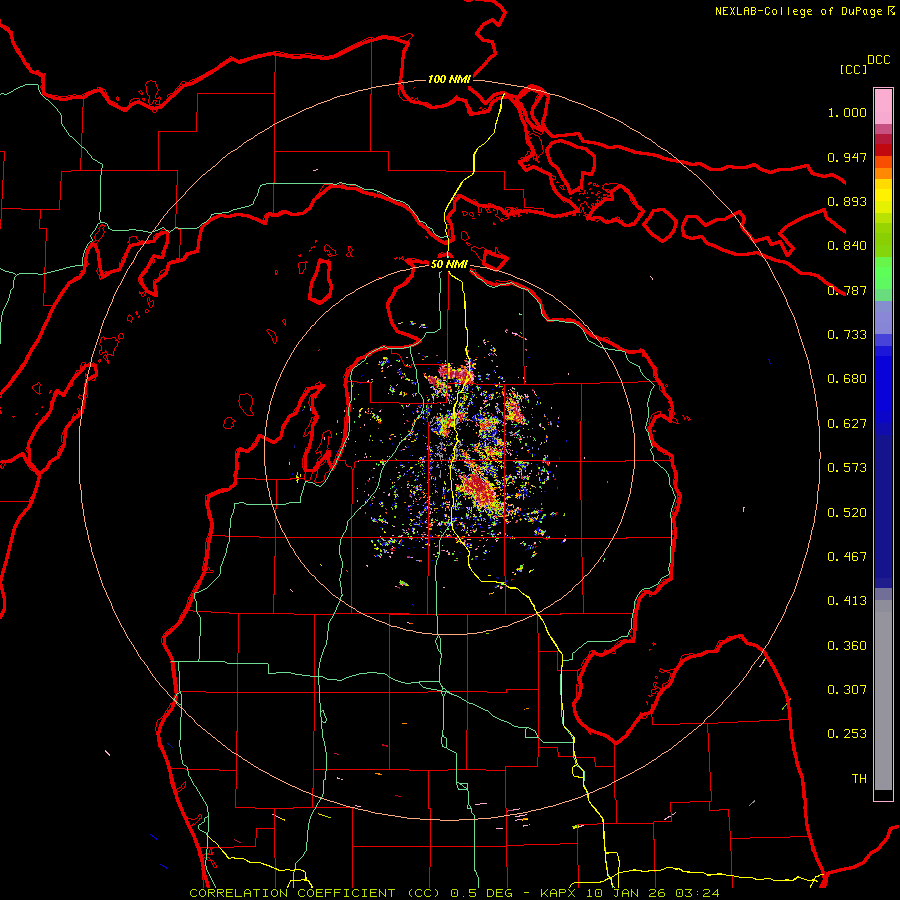900x900 pixels.
Task: Click the 0.573 scale value
Action: tap(847, 468)
